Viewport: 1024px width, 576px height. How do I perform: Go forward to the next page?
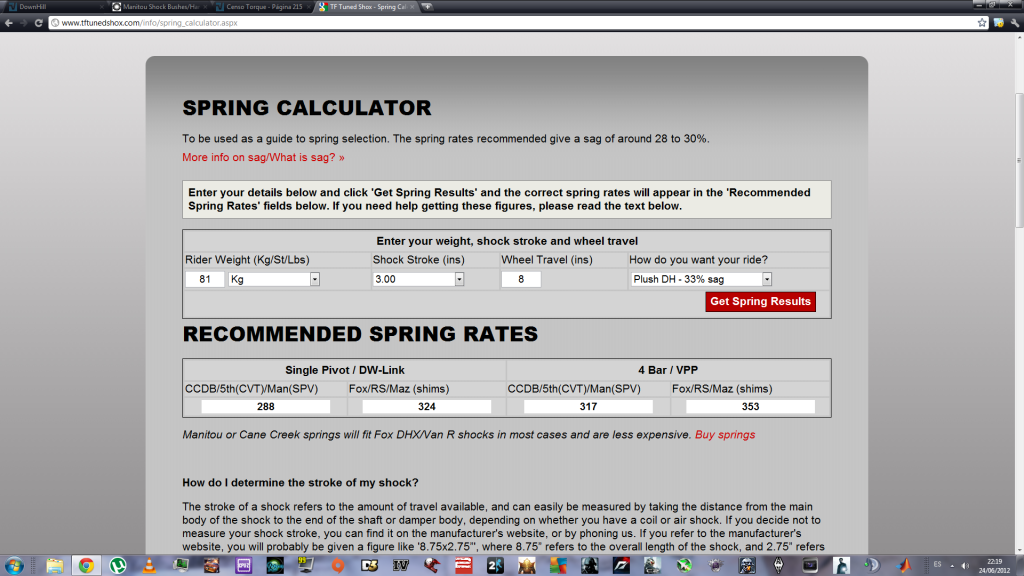24,23
